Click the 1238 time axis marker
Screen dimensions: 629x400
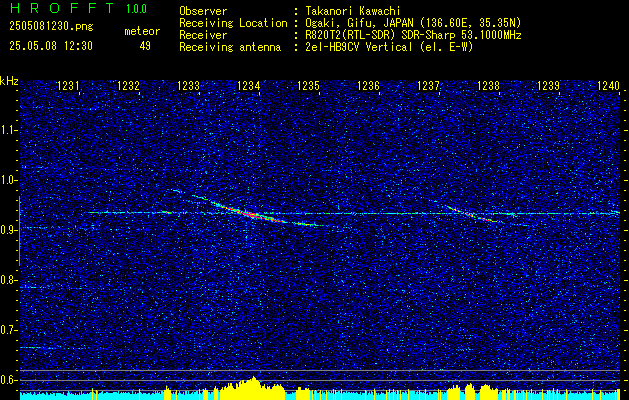488,85
